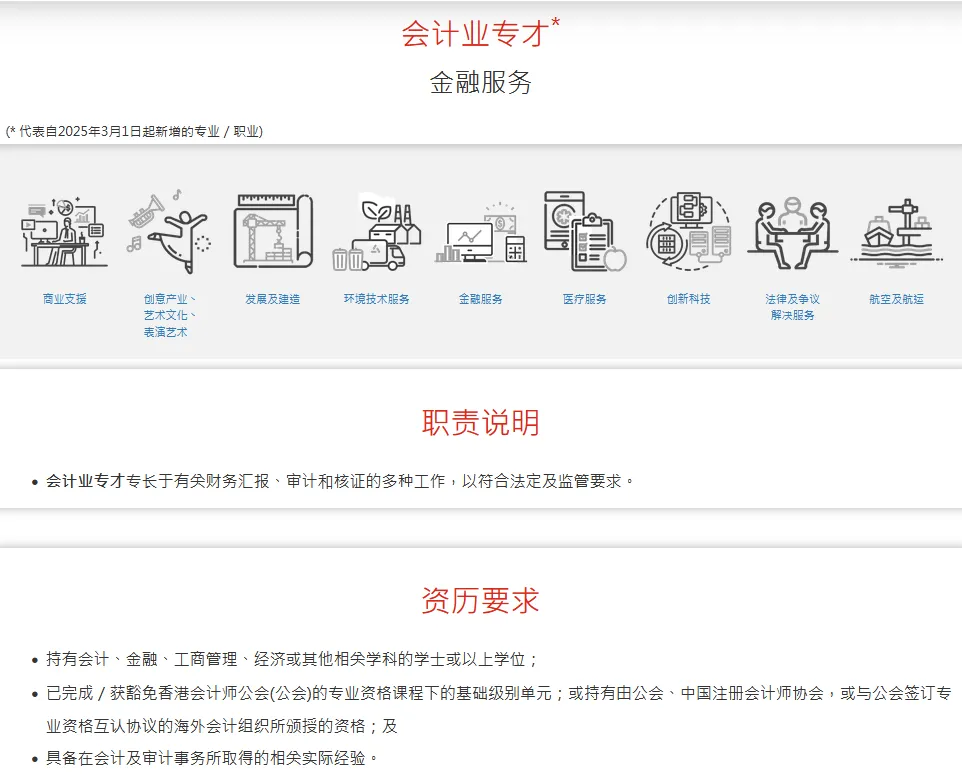
Task: Click the red 资历要求 section heading
Action: (480, 600)
